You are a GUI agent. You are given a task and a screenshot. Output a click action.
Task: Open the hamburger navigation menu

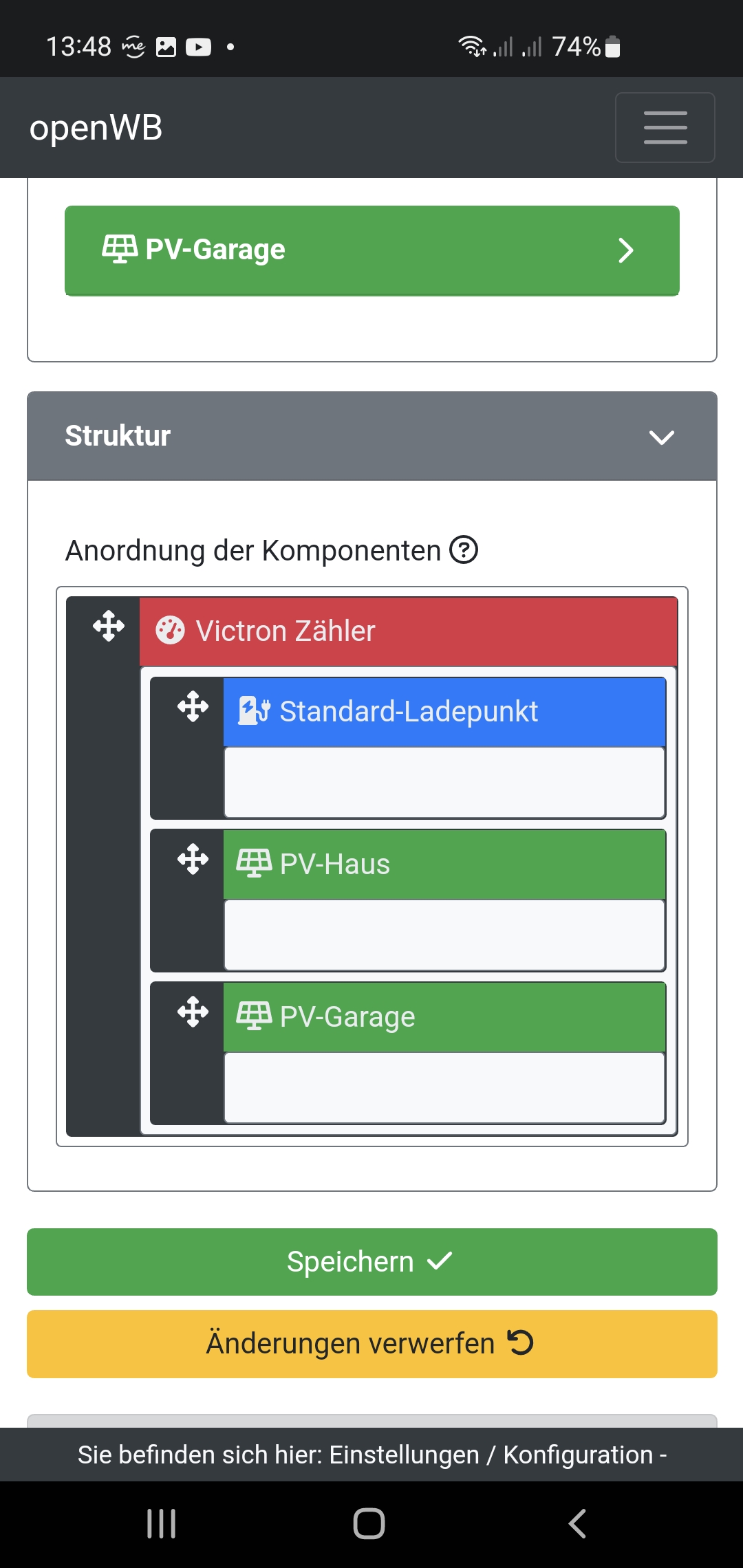665,128
